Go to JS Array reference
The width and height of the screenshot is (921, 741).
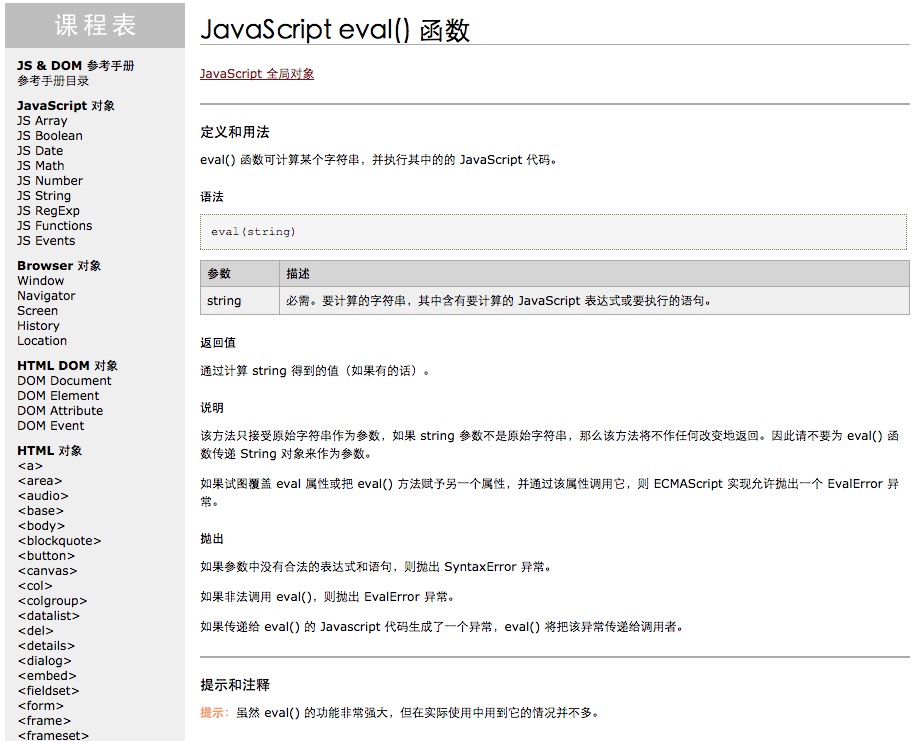click(x=42, y=120)
